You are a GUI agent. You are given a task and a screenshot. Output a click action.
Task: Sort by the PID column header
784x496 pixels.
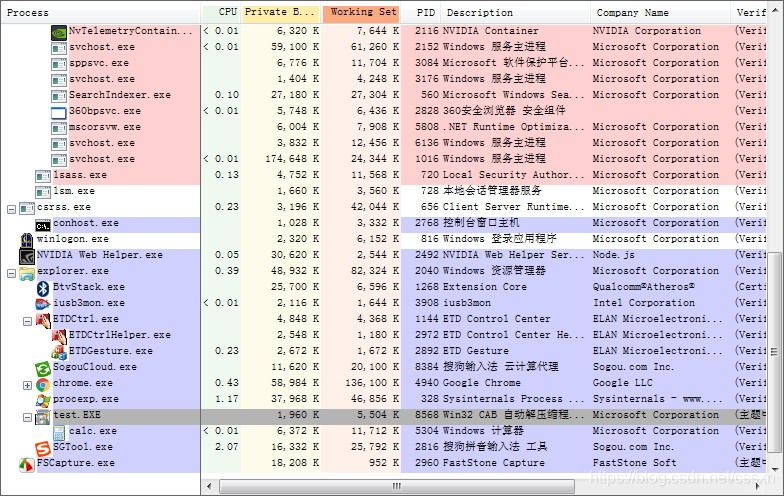pos(422,13)
